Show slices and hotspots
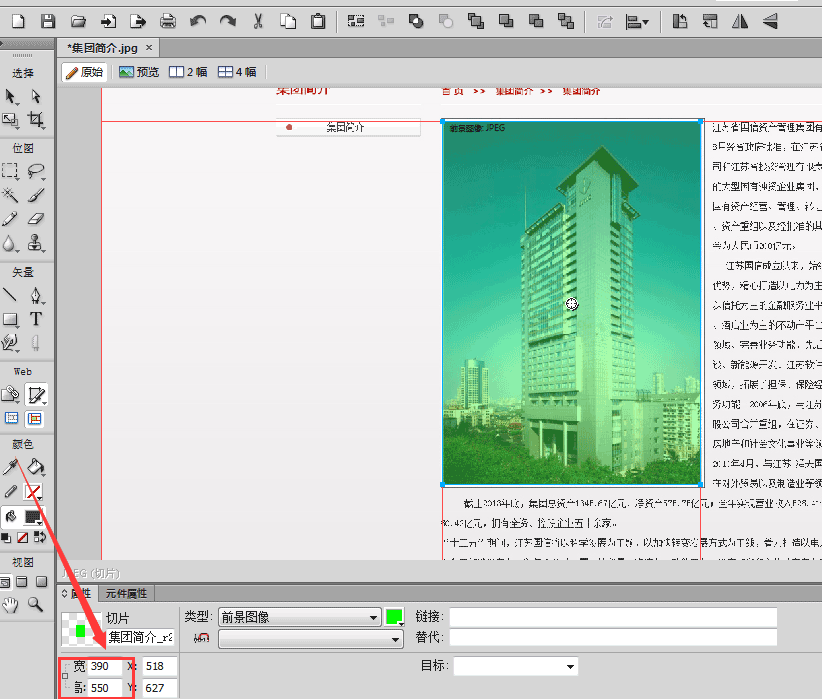 point(36,418)
